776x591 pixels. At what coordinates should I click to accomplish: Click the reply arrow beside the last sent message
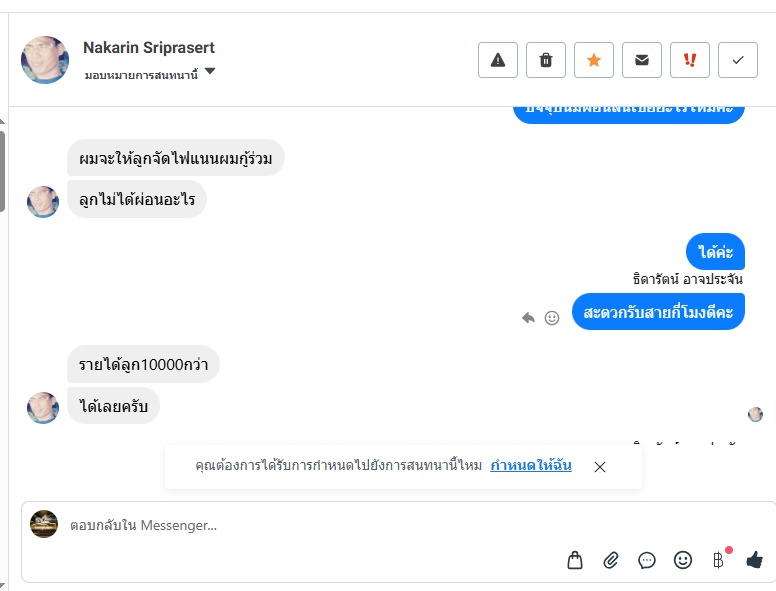pyautogui.click(x=528, y=318)
